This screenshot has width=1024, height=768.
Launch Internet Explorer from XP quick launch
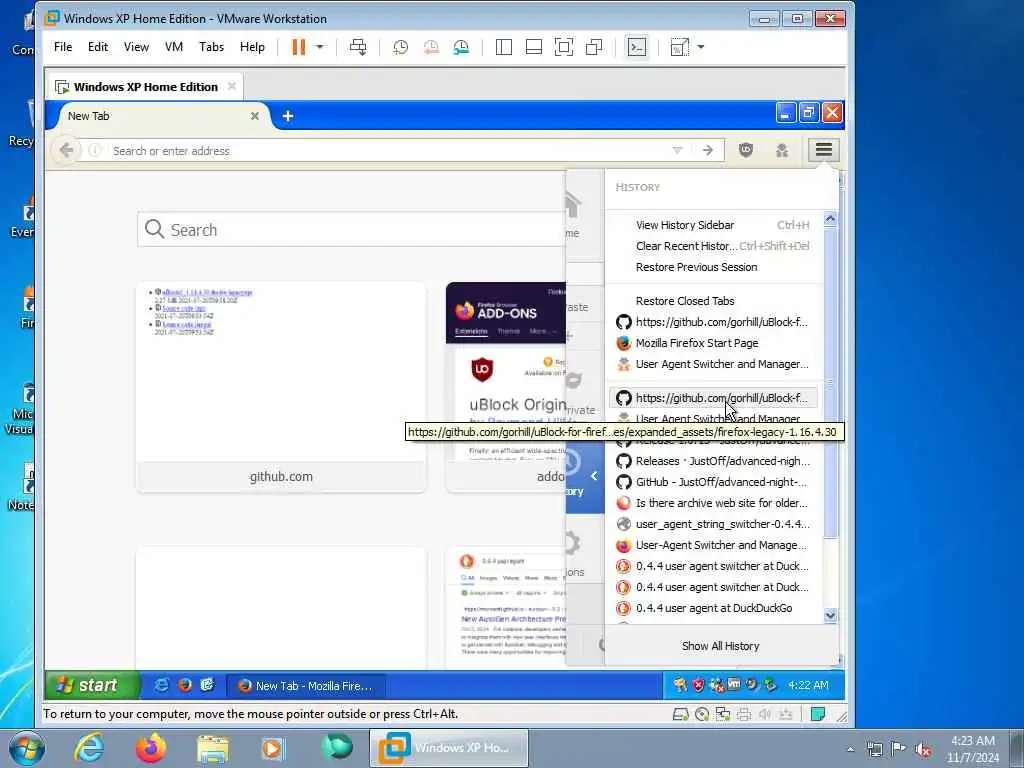(x=161, y=685)
